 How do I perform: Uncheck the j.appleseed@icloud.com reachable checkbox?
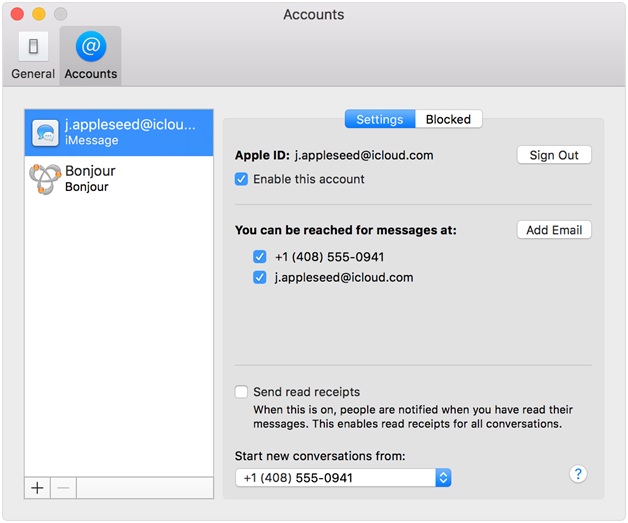(x=260, y=277)
